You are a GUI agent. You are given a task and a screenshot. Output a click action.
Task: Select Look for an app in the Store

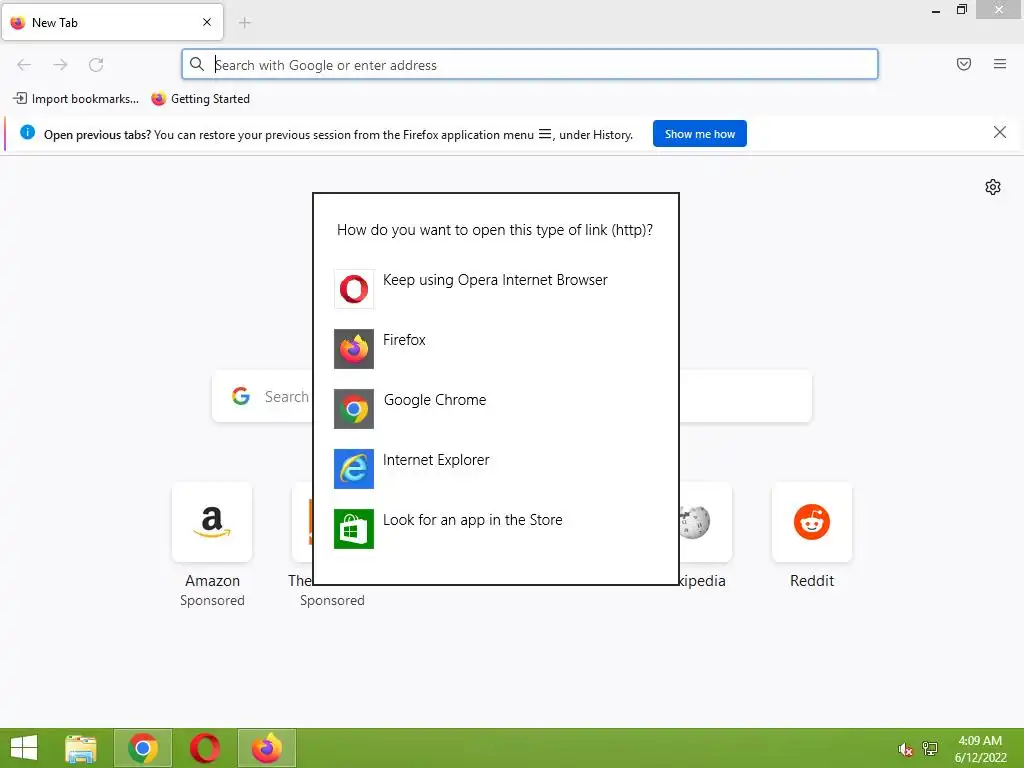pos(472,520)
